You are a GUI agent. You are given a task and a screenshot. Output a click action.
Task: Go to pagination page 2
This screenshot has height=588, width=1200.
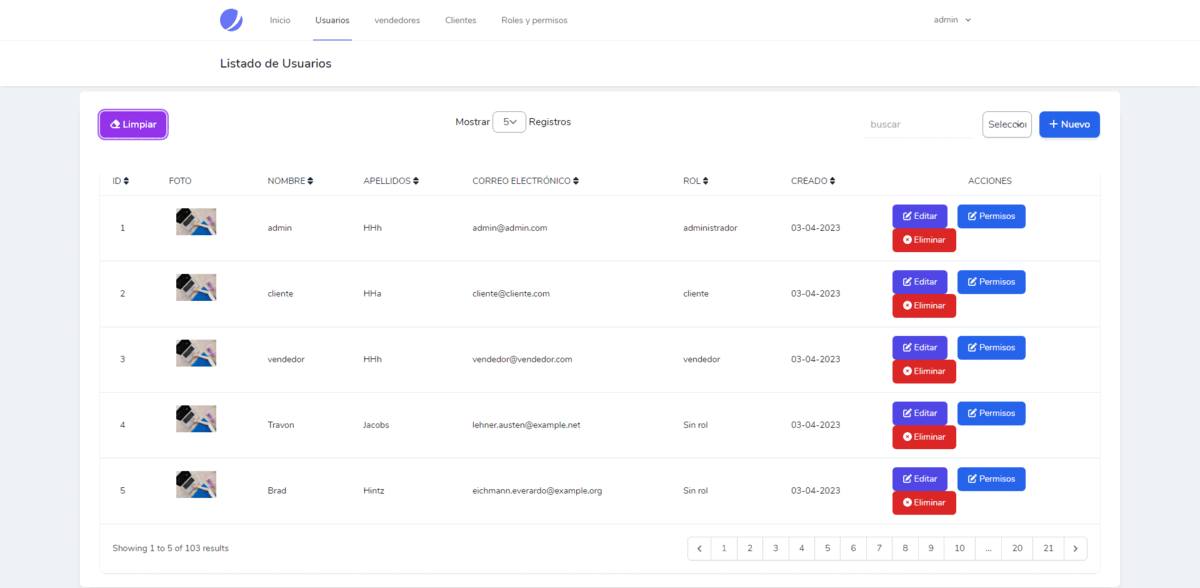[750, 548]
